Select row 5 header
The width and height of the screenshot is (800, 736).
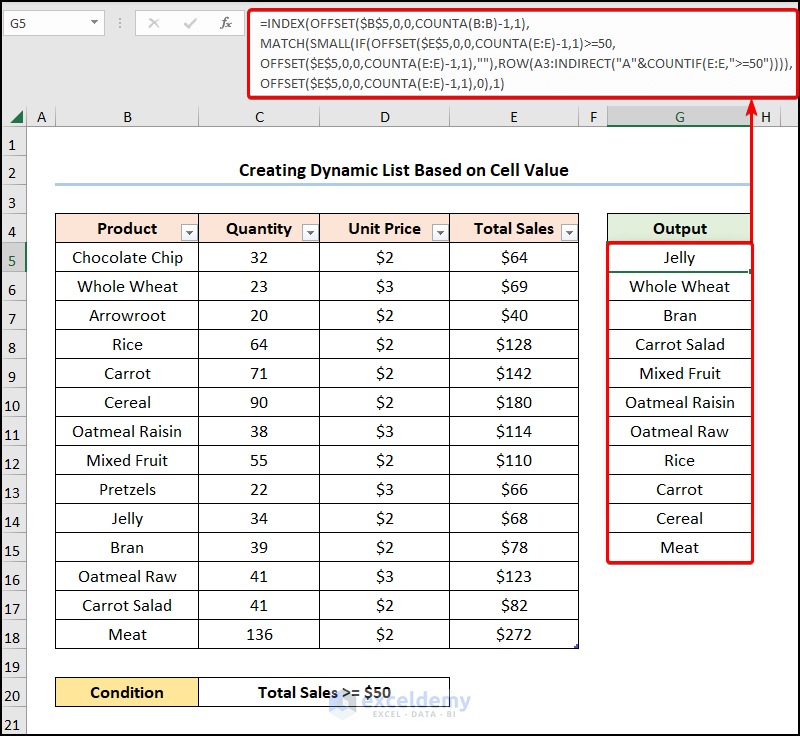13,258
